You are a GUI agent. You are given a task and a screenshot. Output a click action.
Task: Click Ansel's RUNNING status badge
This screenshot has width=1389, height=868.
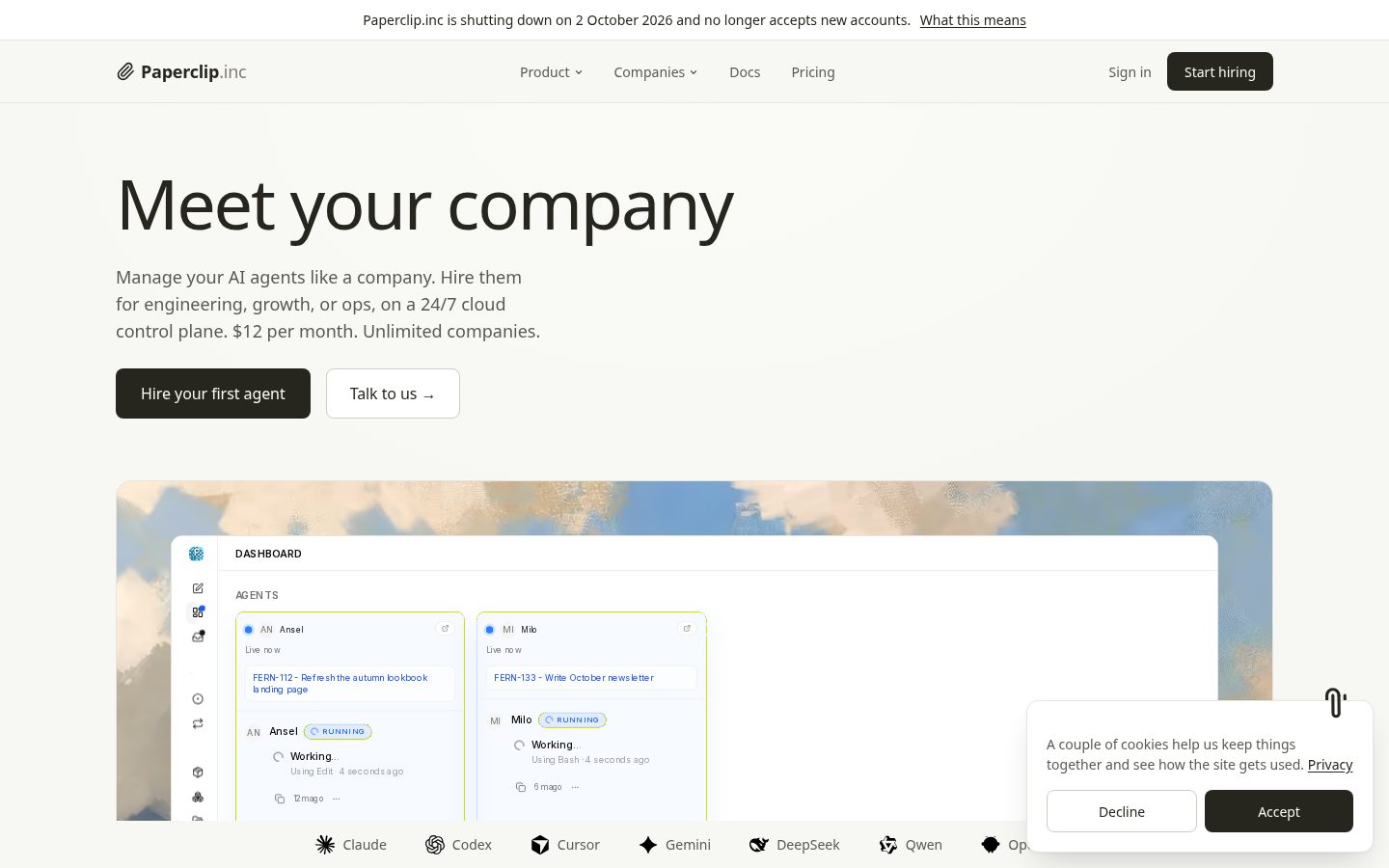pyautogui.click(x=338, y=732)
